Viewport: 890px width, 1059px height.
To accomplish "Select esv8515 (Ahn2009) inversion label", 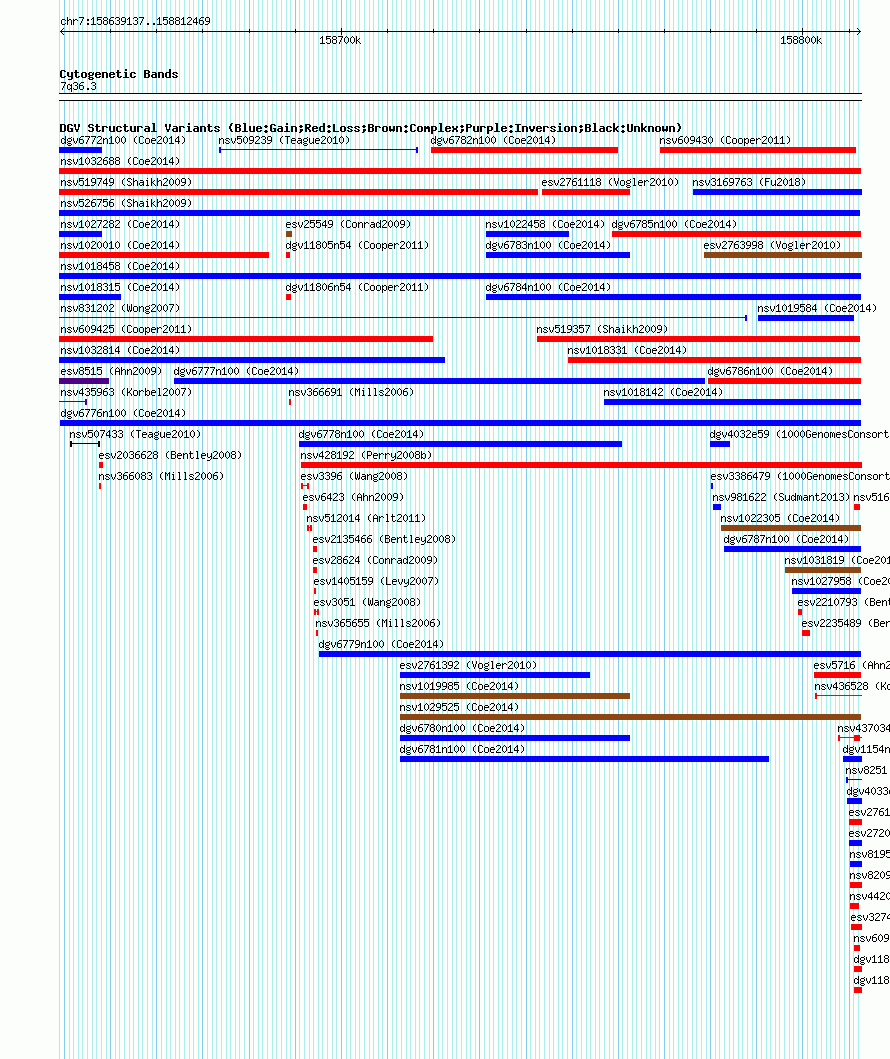I will [111, 371].
